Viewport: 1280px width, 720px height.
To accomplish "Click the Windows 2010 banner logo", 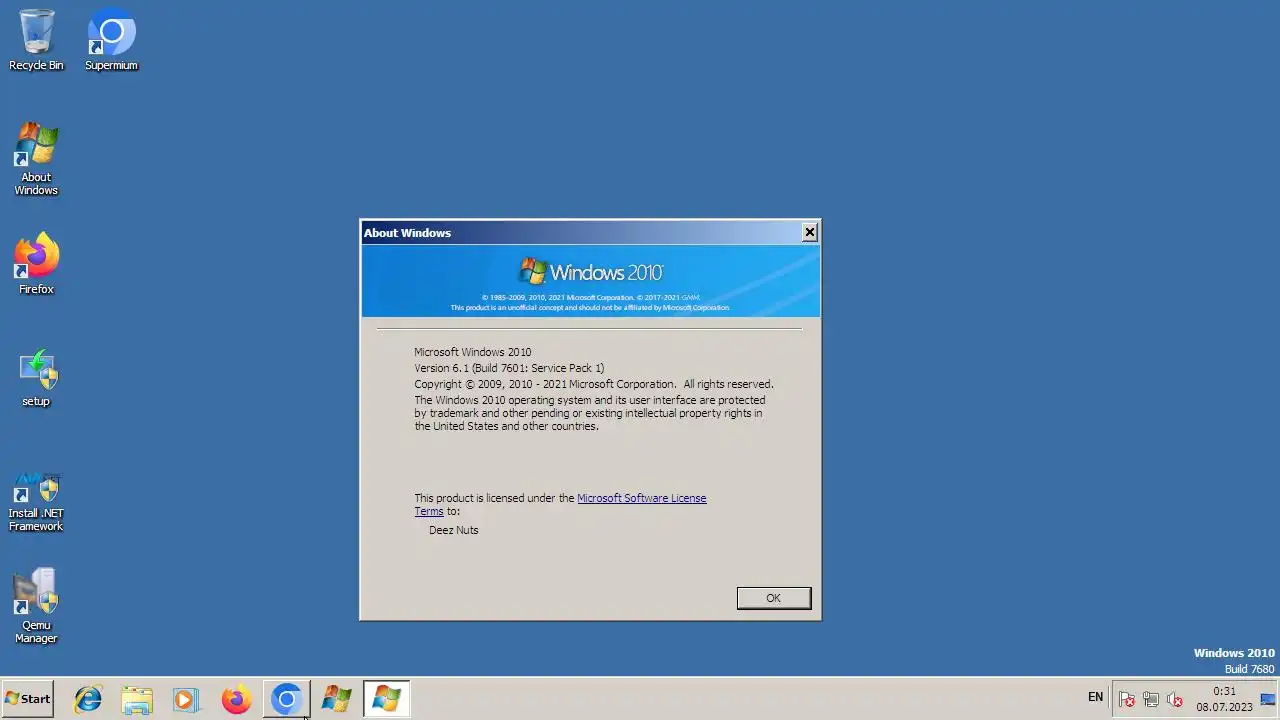I will (591, 272).
